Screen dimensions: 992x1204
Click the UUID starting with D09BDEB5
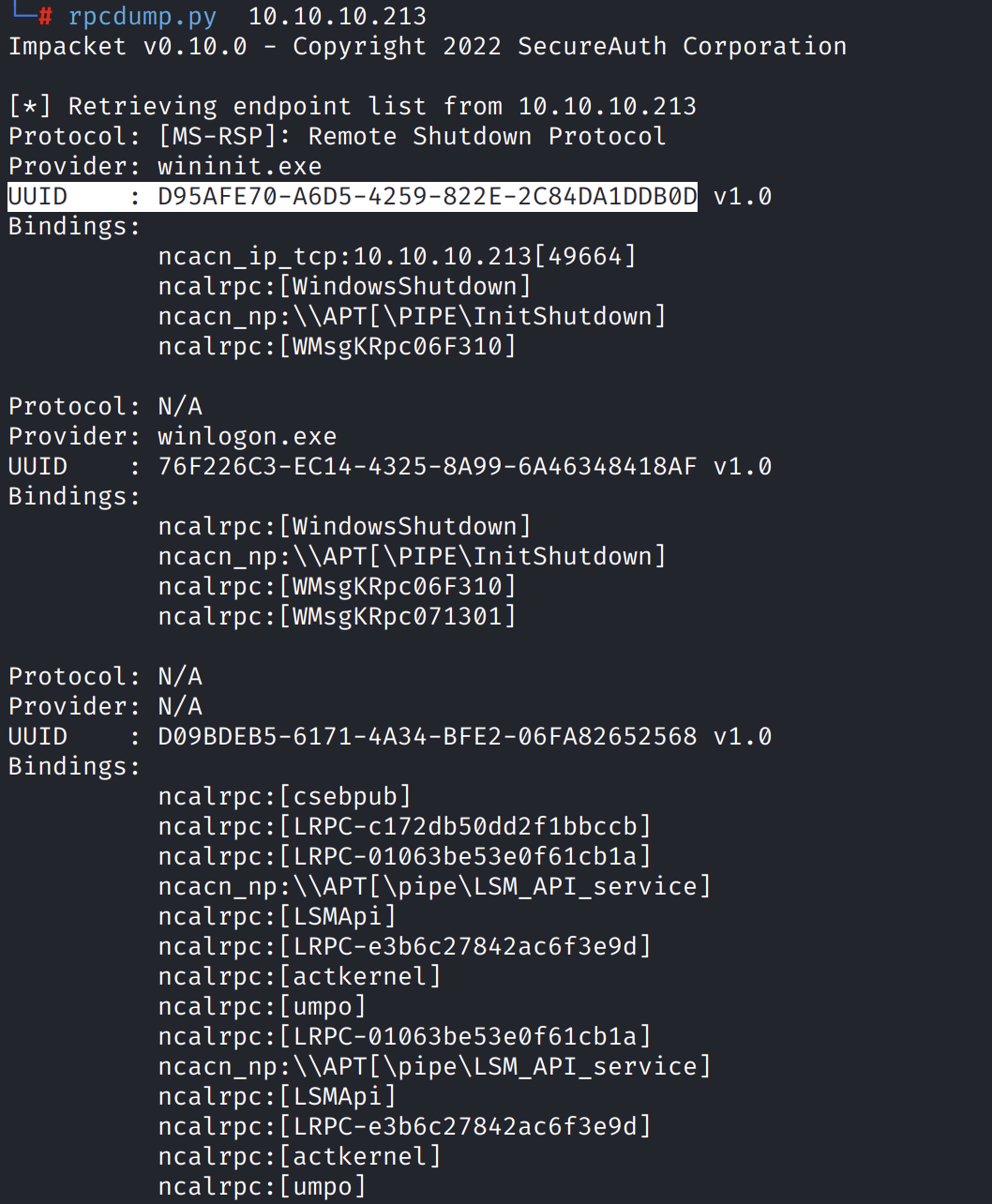point(427,737)
